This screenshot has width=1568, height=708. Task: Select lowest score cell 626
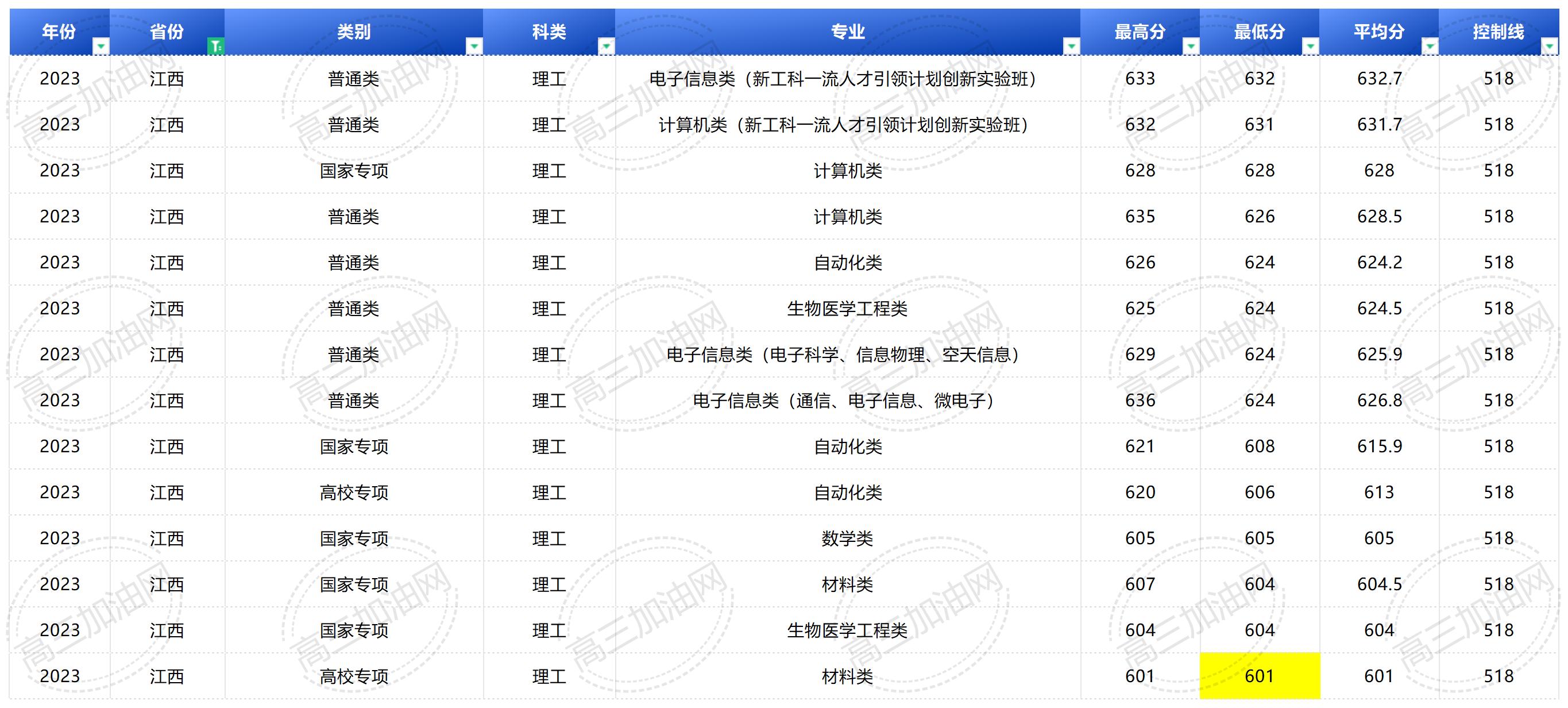1260,217
